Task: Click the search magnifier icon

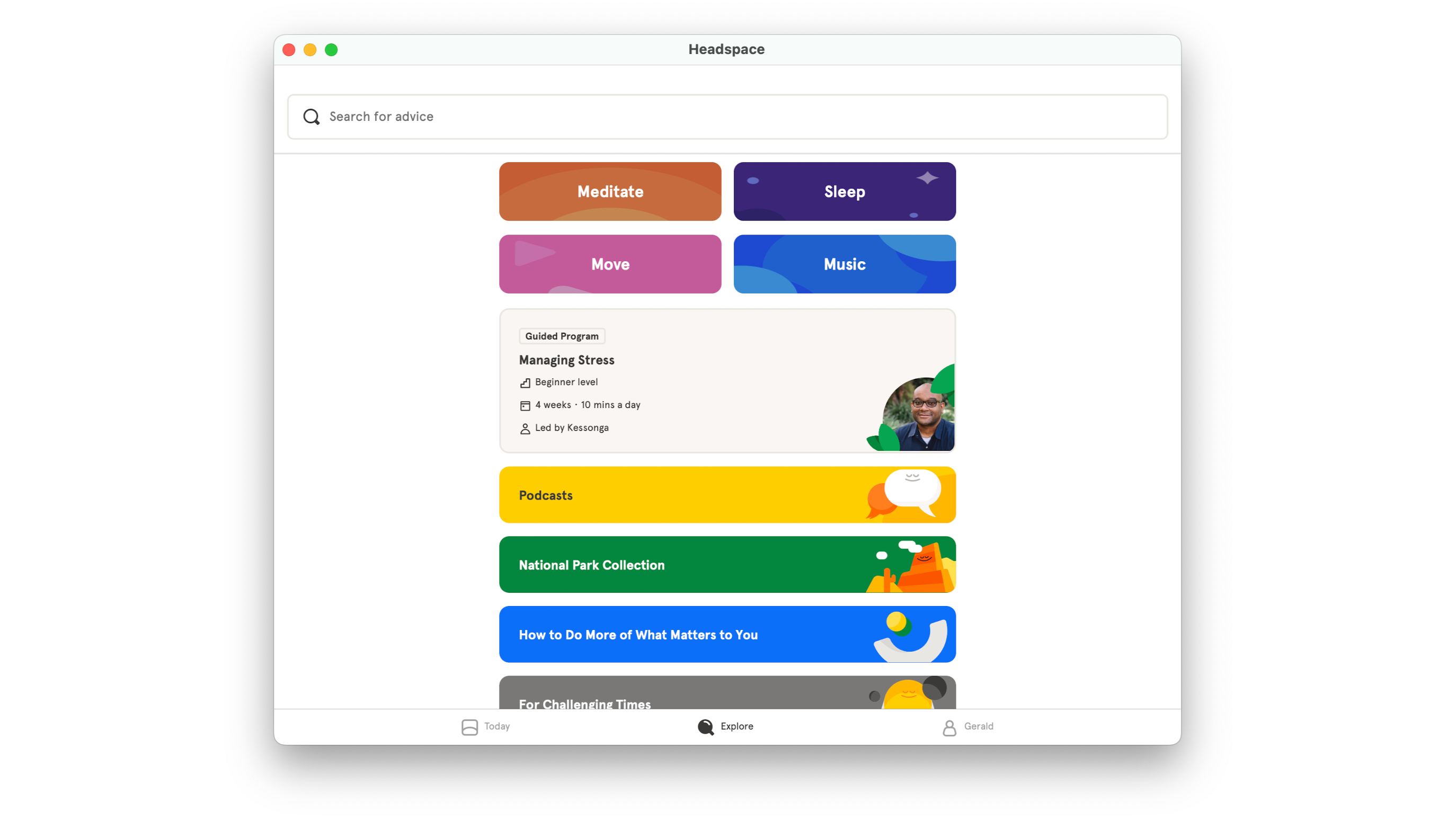Action: pyautogui.click(x=312, y=116)
